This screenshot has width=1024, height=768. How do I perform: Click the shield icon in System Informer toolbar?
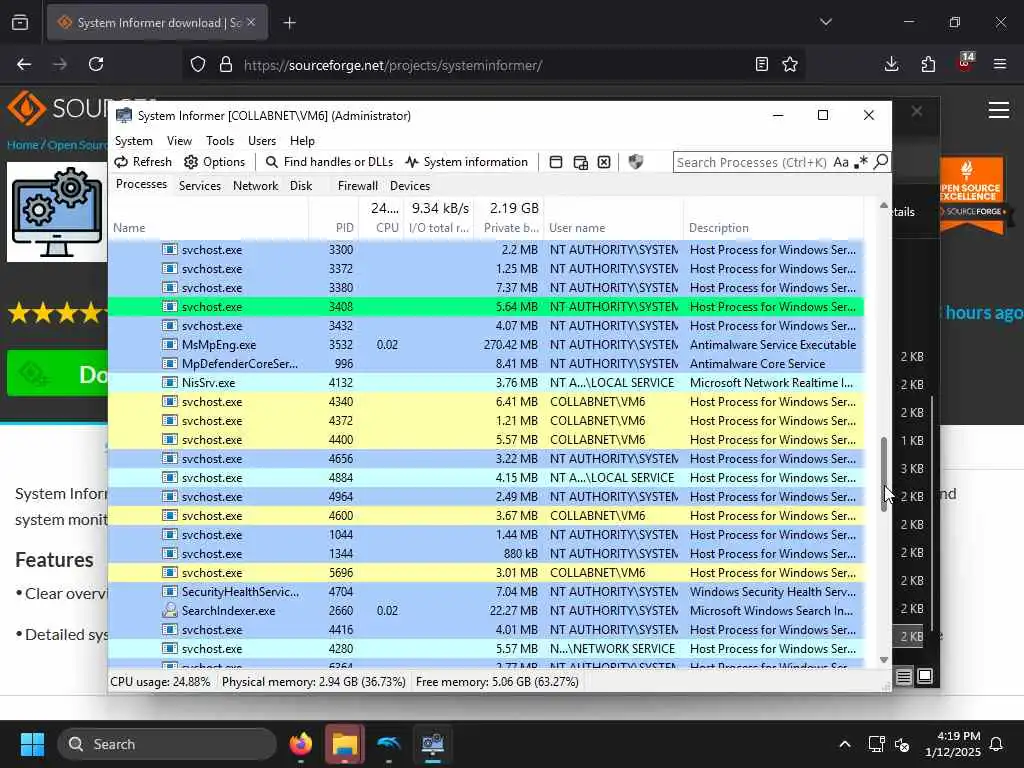tap(635, 161)
